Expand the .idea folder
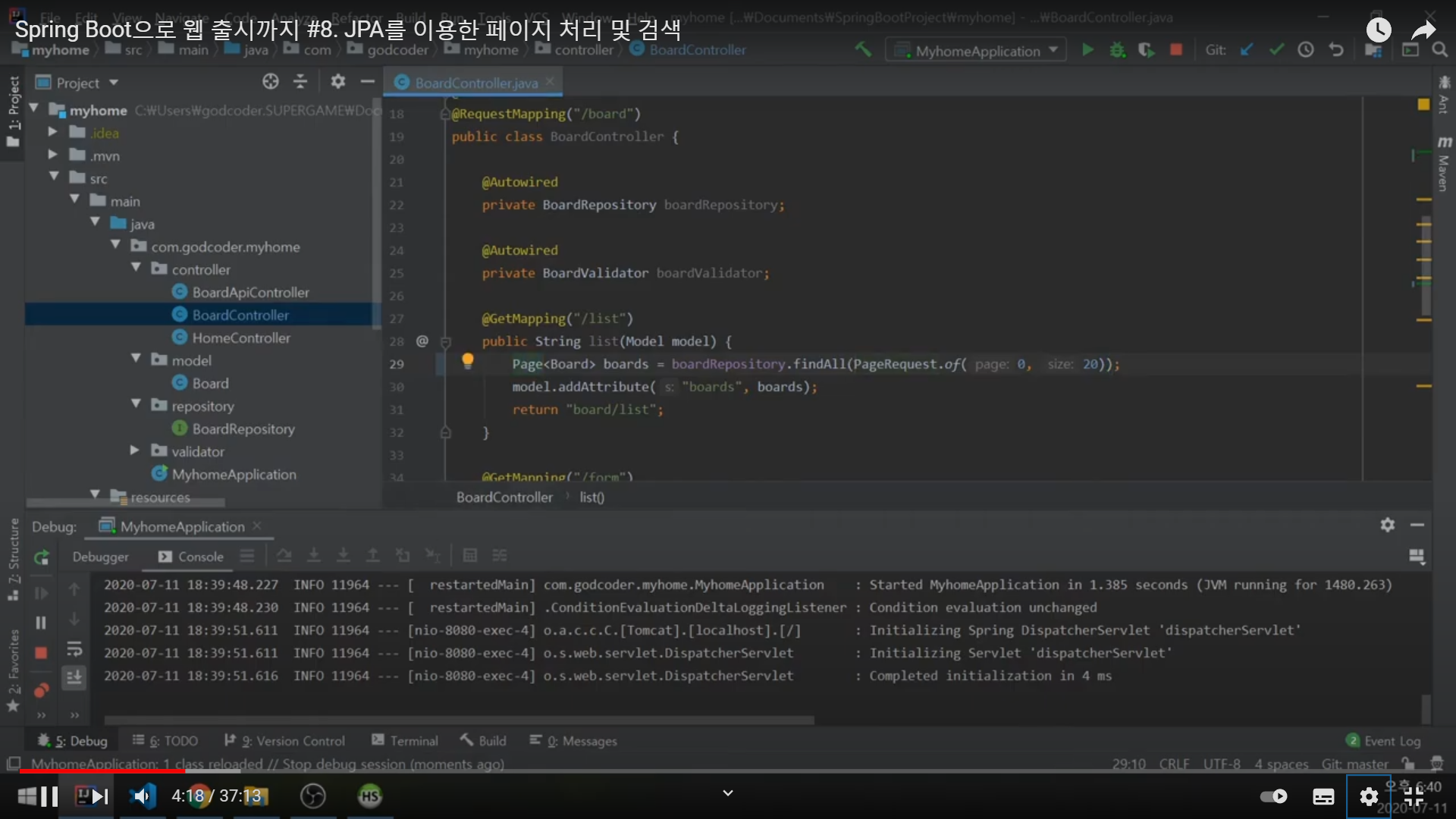 click(52, 132)
